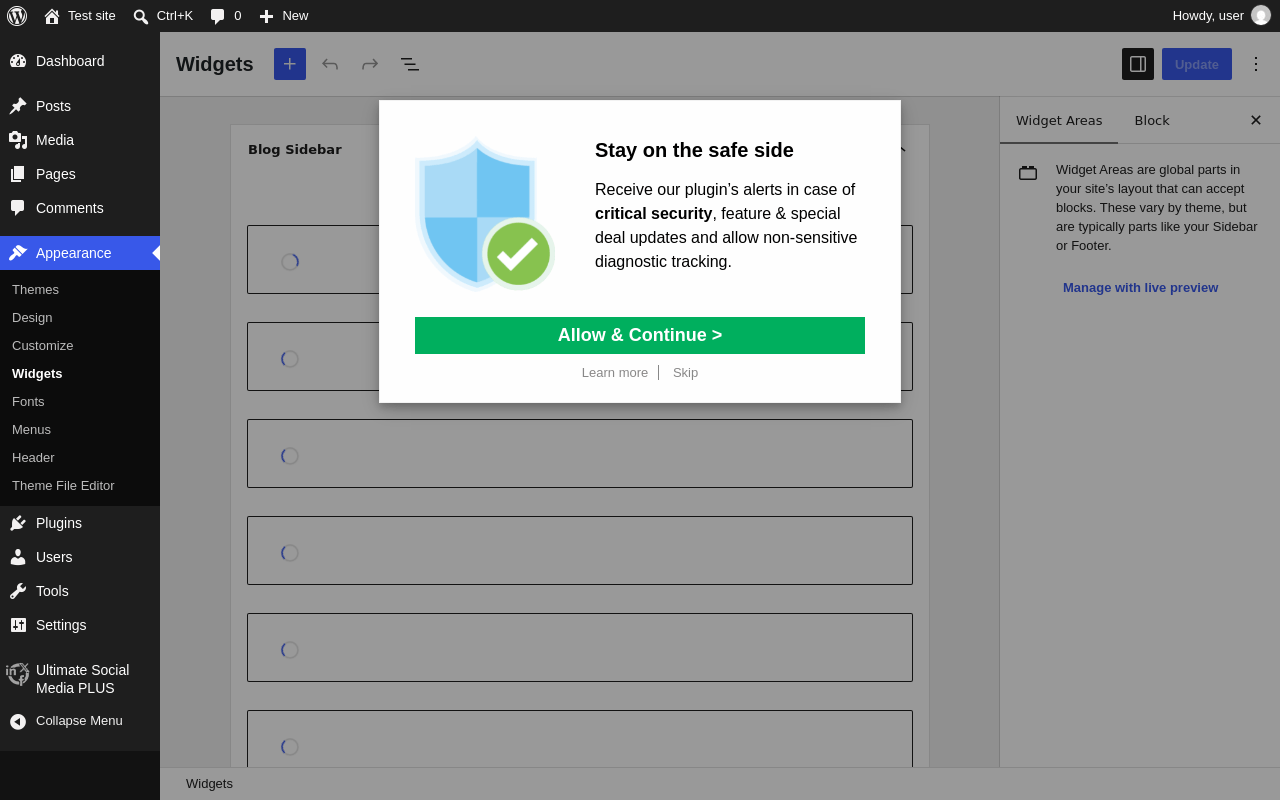Open the New content dropdown
The height and width of the screenshot is (800, 1280).
(284, 16)
